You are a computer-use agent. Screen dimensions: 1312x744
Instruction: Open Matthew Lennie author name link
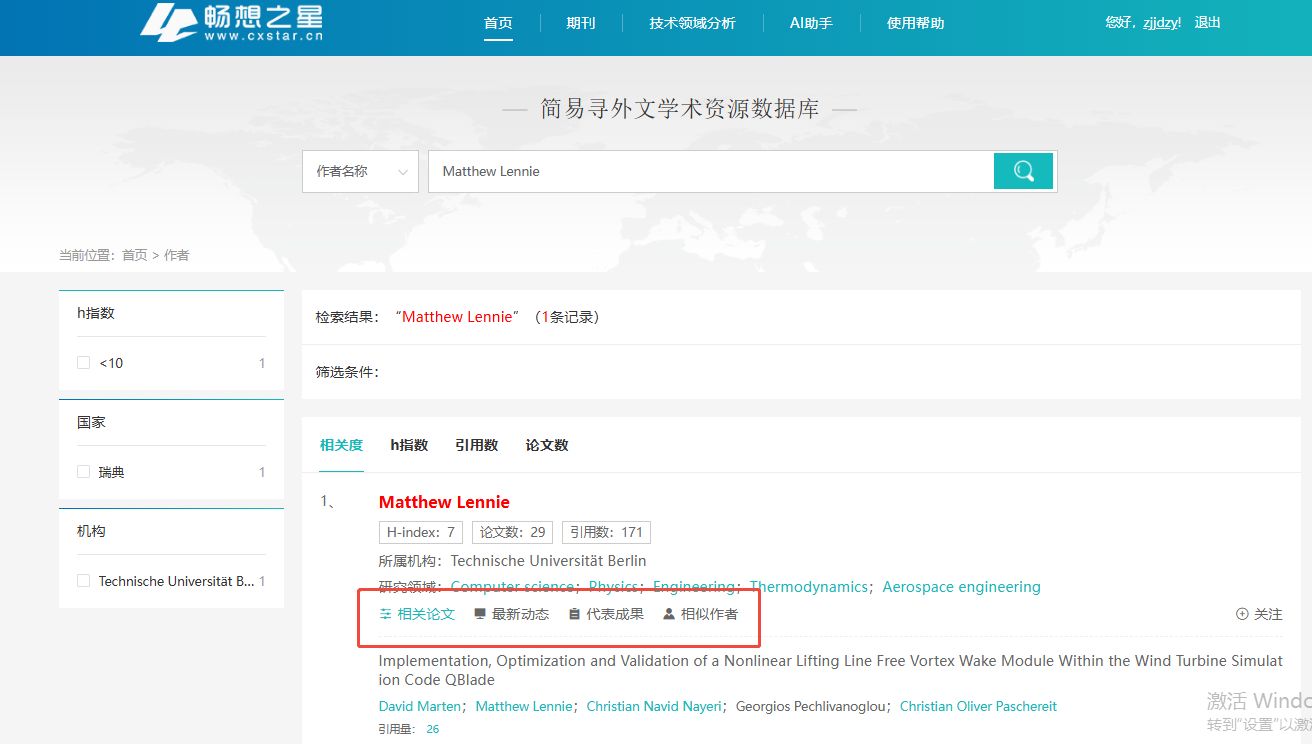point(444,502)
